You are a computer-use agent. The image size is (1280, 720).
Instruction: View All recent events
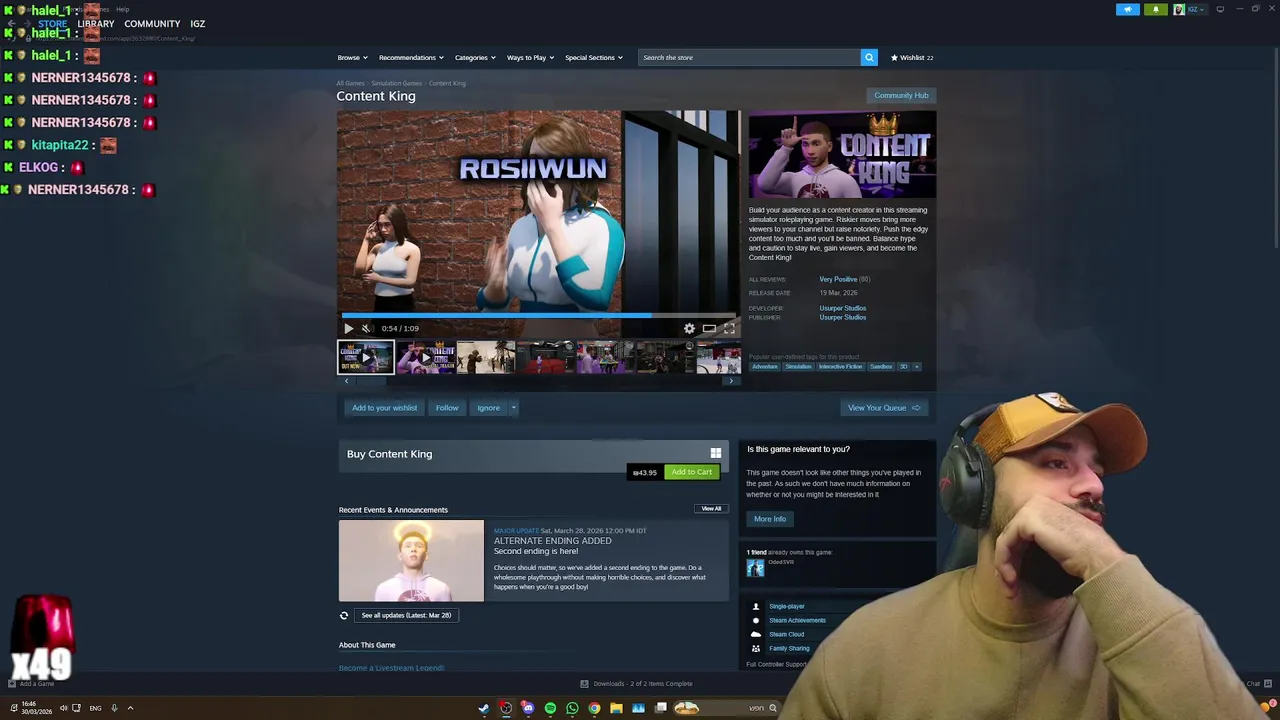click(711, 508)
